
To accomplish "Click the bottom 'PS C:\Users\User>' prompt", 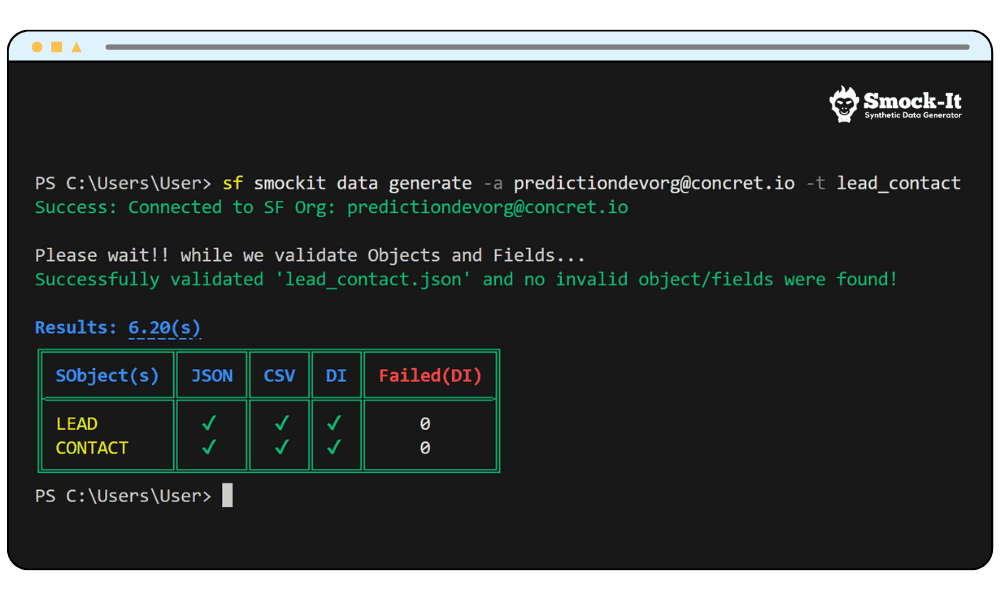I will pyautogui.click(x=123, y=496).
